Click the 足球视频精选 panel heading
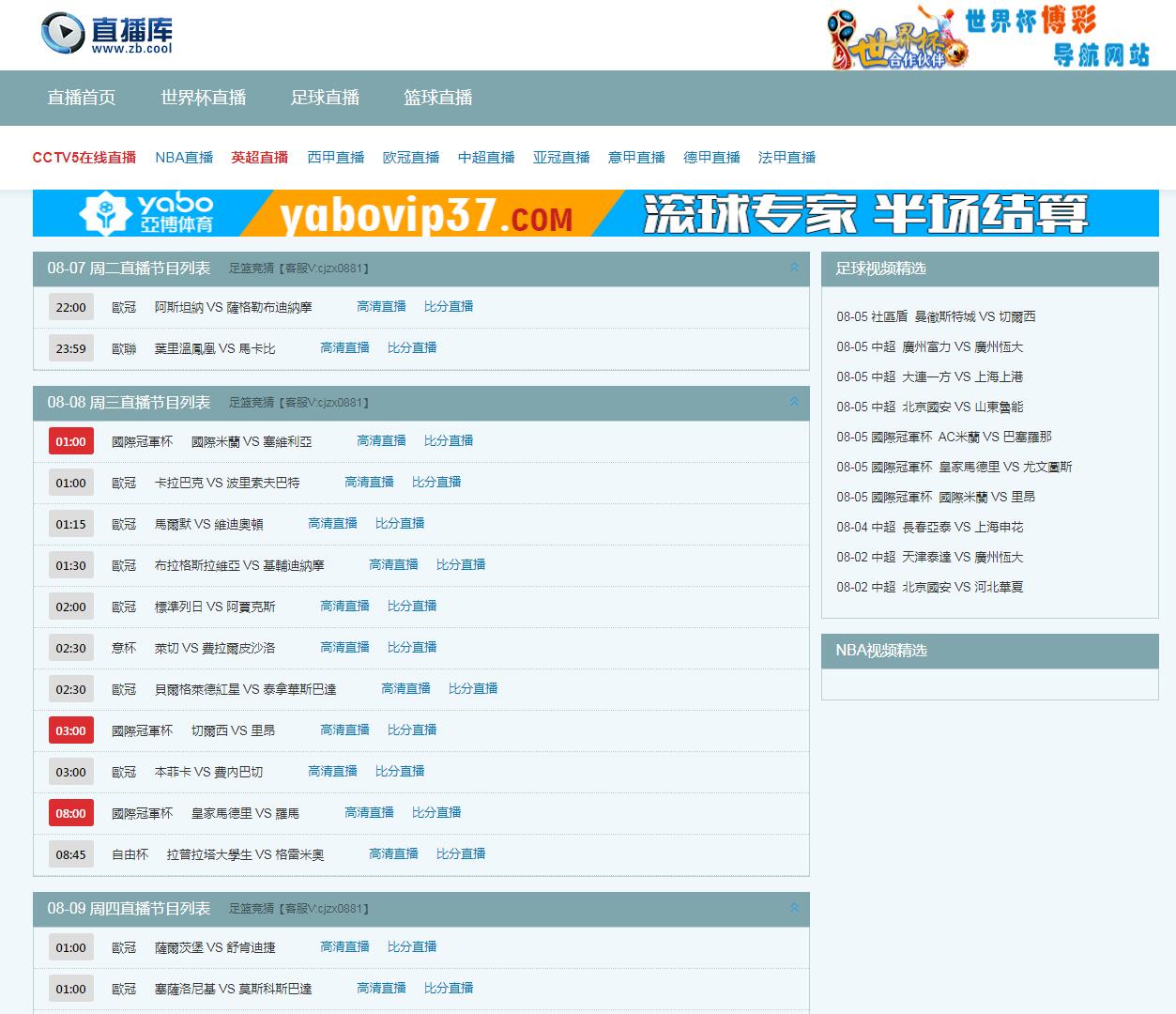This screenshot has height=1014, width=1176. pyautogui.click(x=880, y=269)
